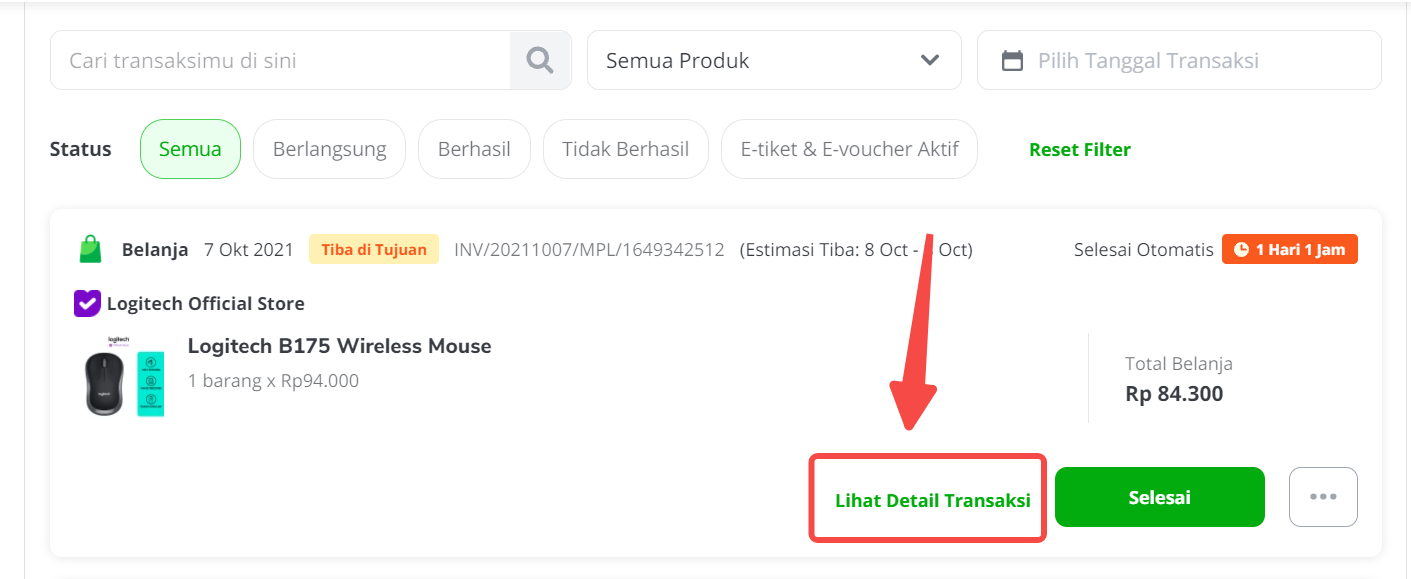Open the three-dots more options button

(x=1323, y=497)
